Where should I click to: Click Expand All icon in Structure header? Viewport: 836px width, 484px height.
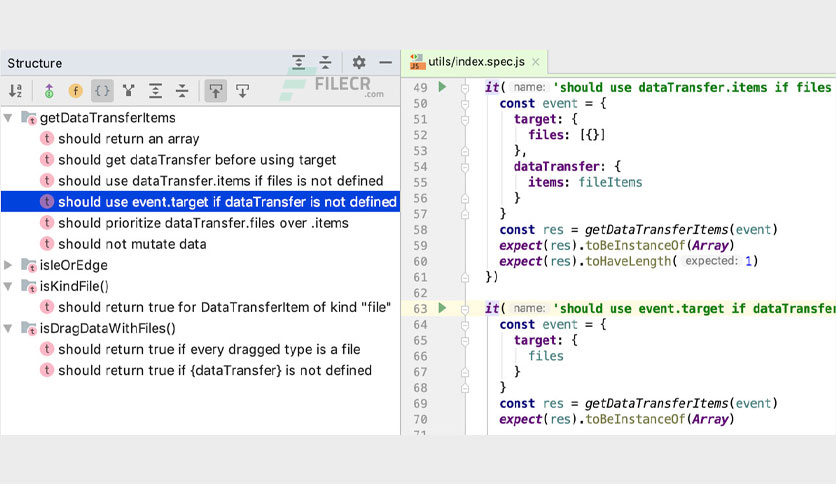(299, 63)
